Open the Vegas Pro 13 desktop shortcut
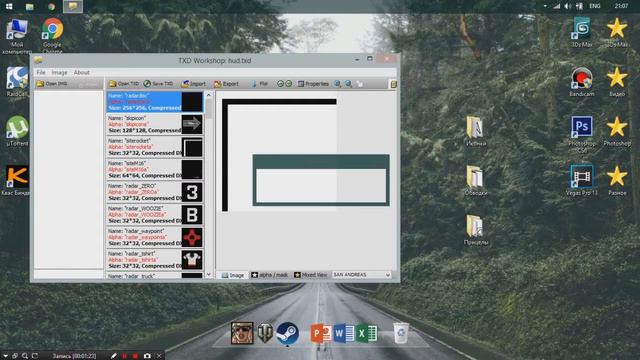 [582, 180]
